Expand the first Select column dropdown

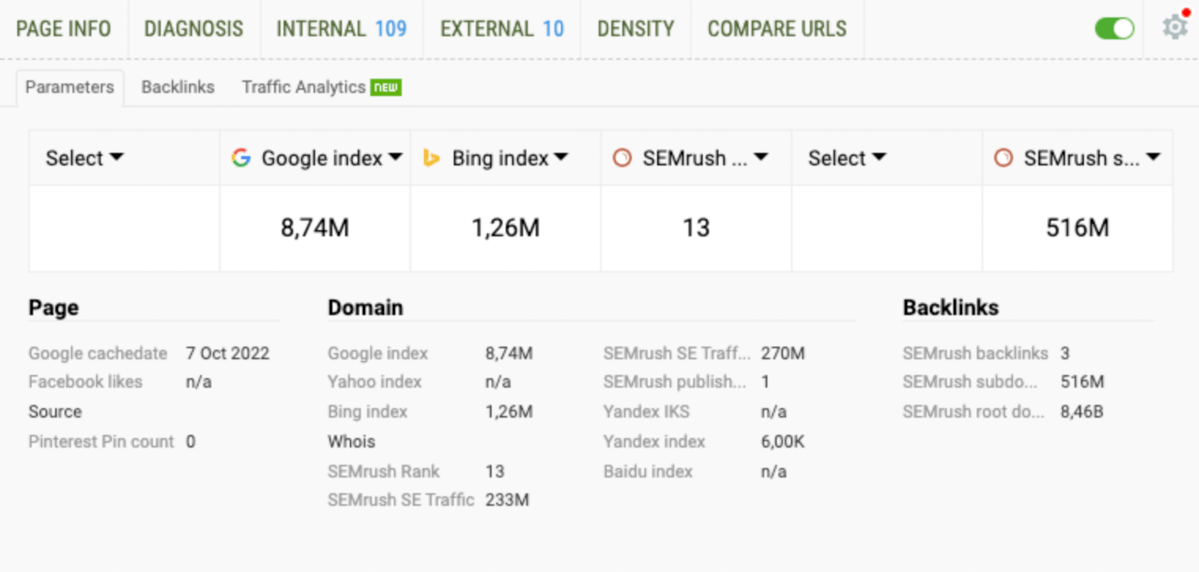click(84, 158)
